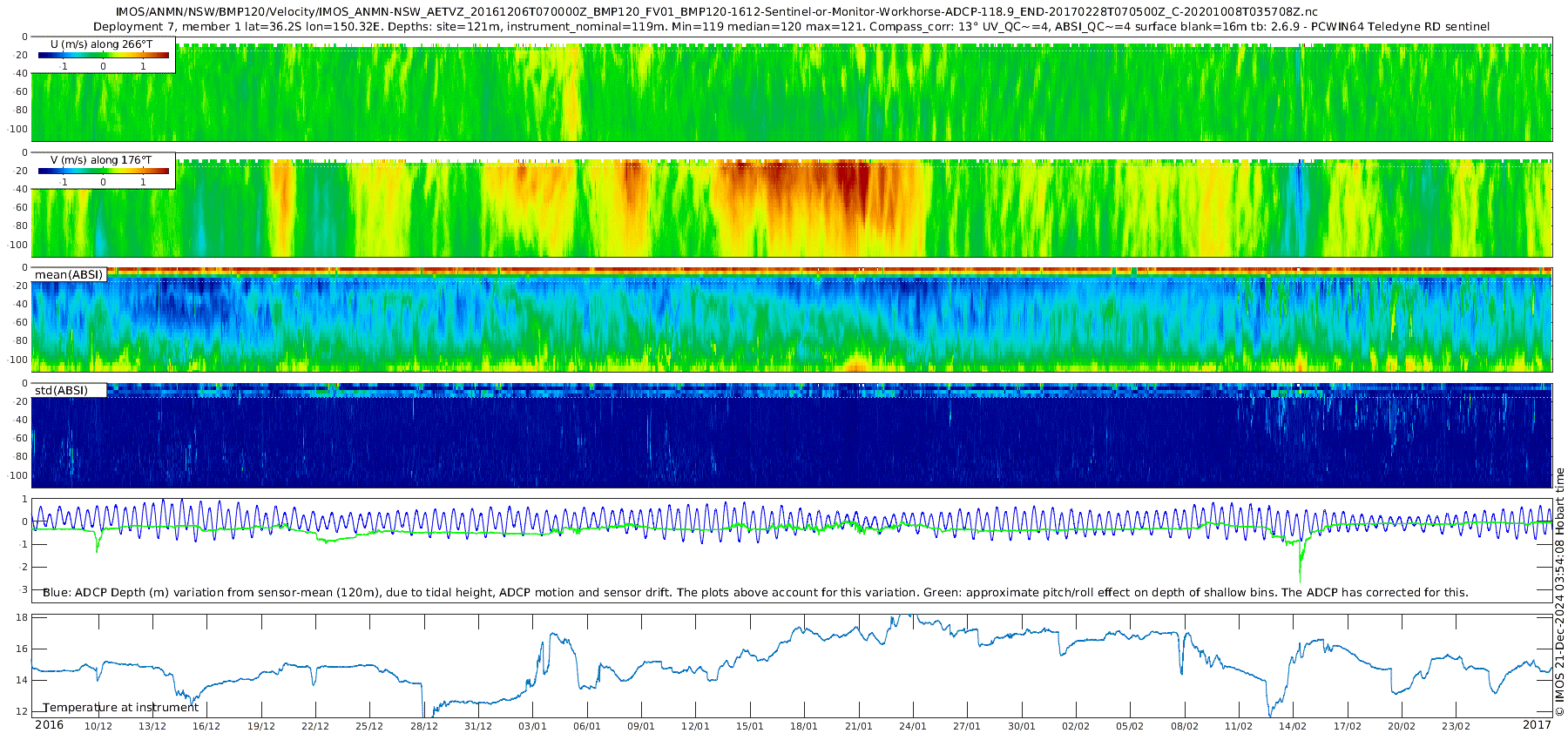Click the large green pitch/roll spike near 14/02
Viewport: 1568px width, 740px height.
point(1300,570)
